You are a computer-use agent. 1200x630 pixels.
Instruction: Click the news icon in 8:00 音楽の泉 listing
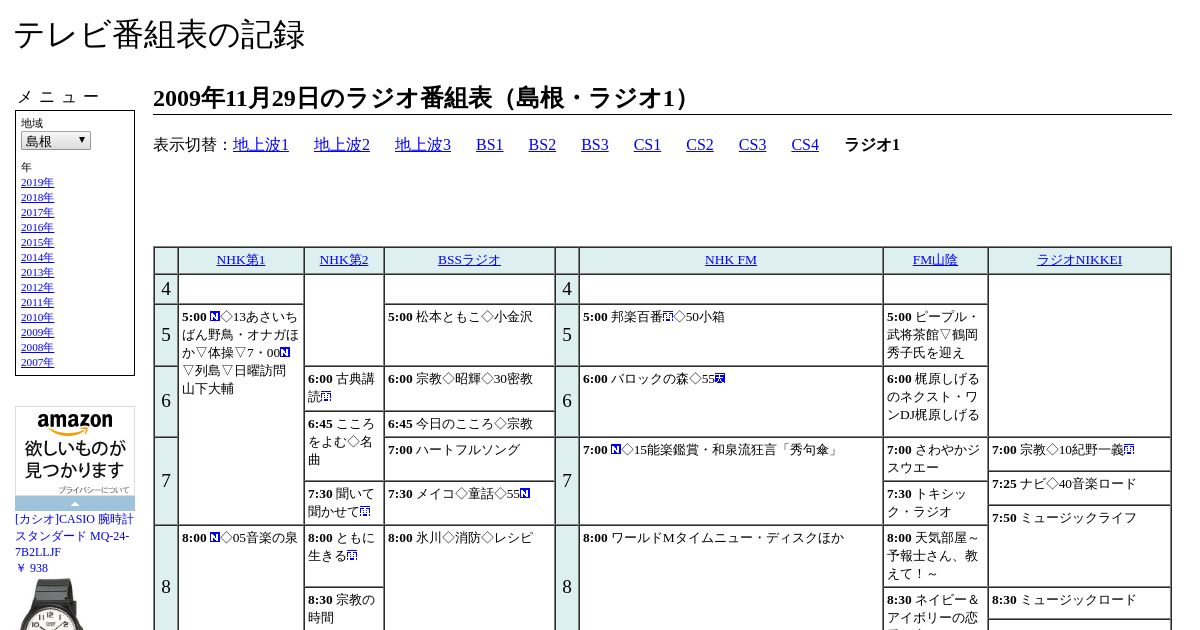(x=215, y=538)
